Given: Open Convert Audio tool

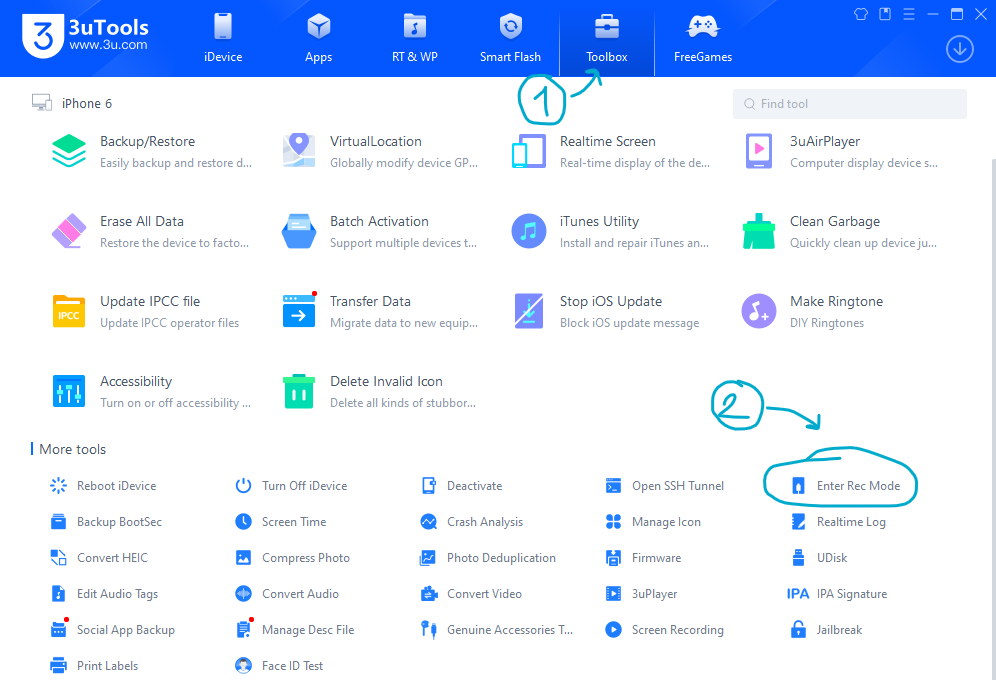Looking at the screenshot, I should [x=287, y=594].
